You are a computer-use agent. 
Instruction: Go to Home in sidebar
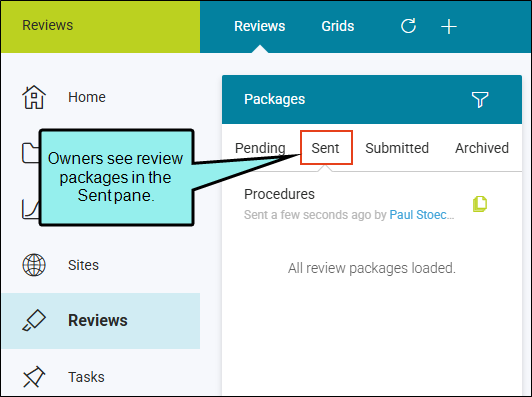[x=87, y=97]
